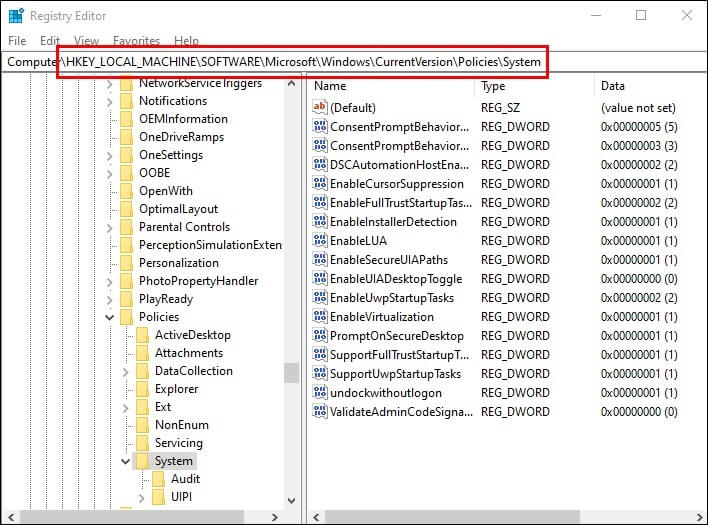
Task: Click the tree pane horizontal scrollbar thumb
Action: 132,517
